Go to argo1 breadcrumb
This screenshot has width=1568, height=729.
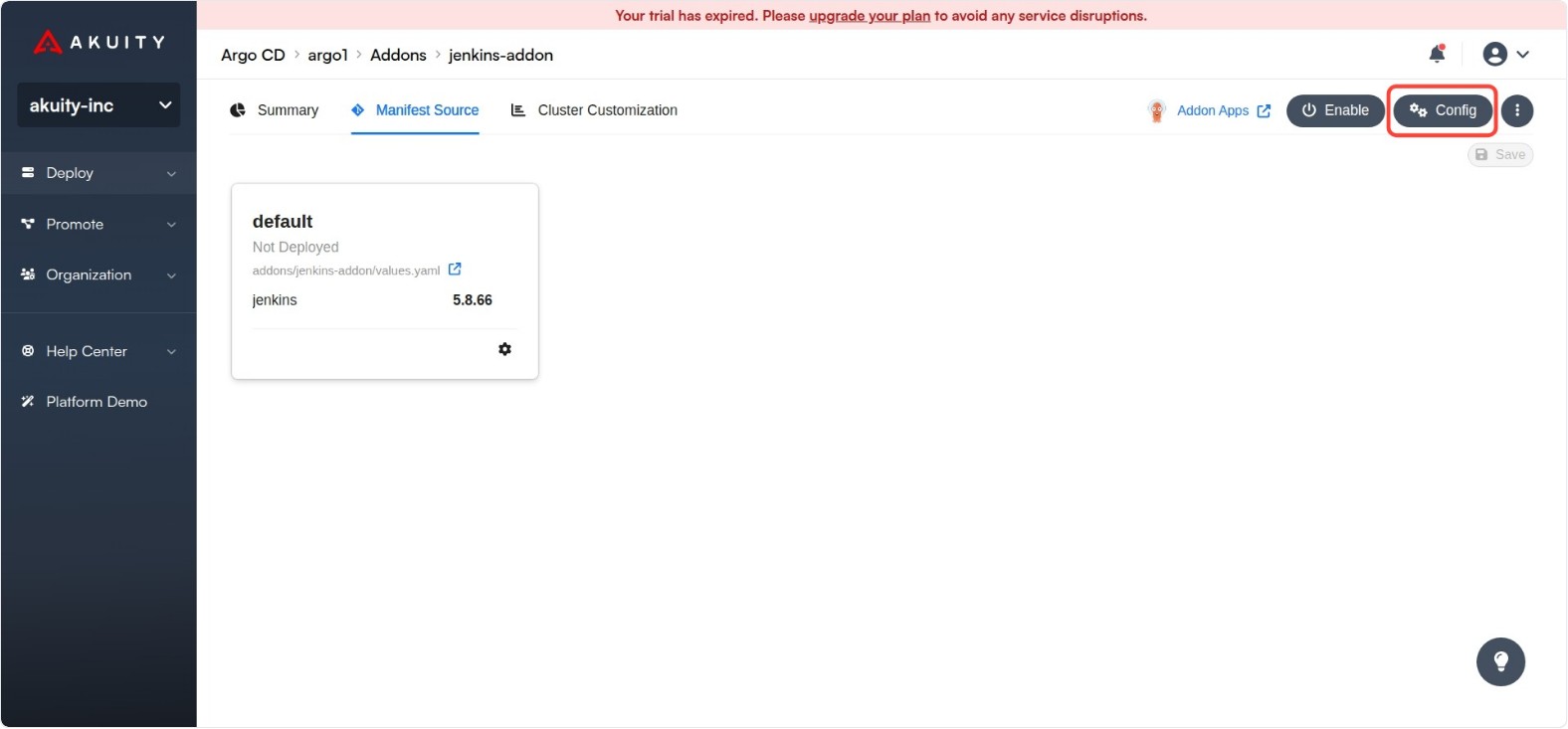click(x=327, y=55)
